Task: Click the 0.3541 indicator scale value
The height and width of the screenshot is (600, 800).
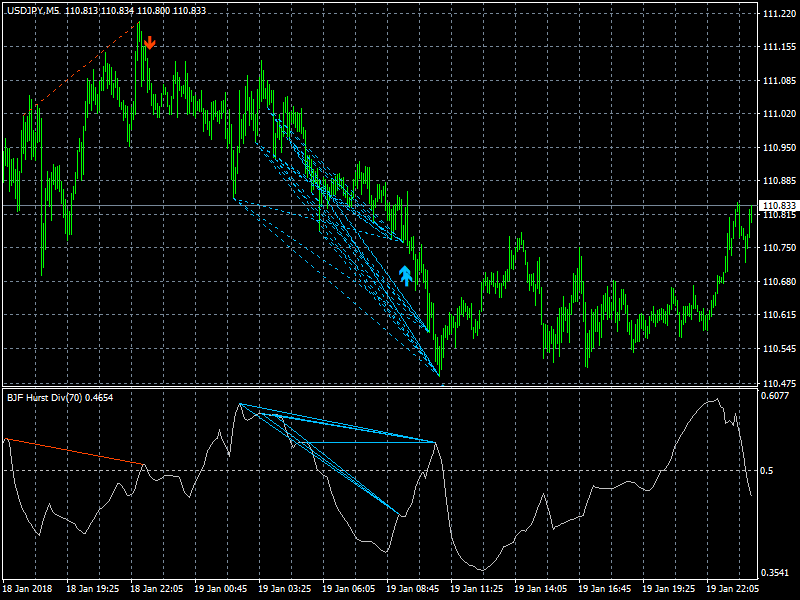Action: [x=774, y=572]
